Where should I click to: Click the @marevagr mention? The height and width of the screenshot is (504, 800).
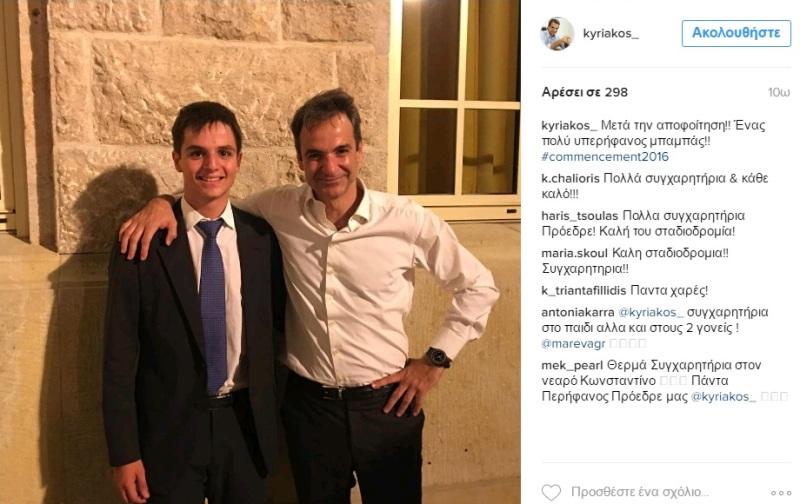point(573,344)
